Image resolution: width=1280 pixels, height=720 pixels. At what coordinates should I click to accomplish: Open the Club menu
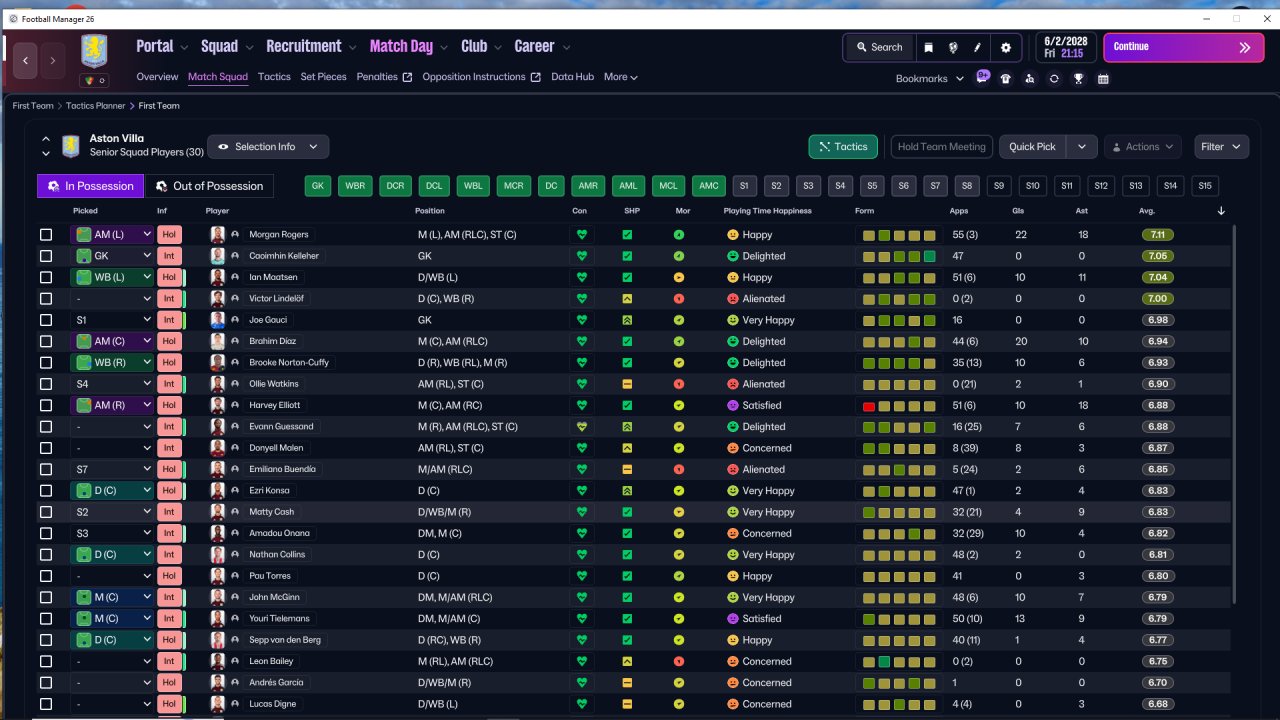[x=482, y=46]
